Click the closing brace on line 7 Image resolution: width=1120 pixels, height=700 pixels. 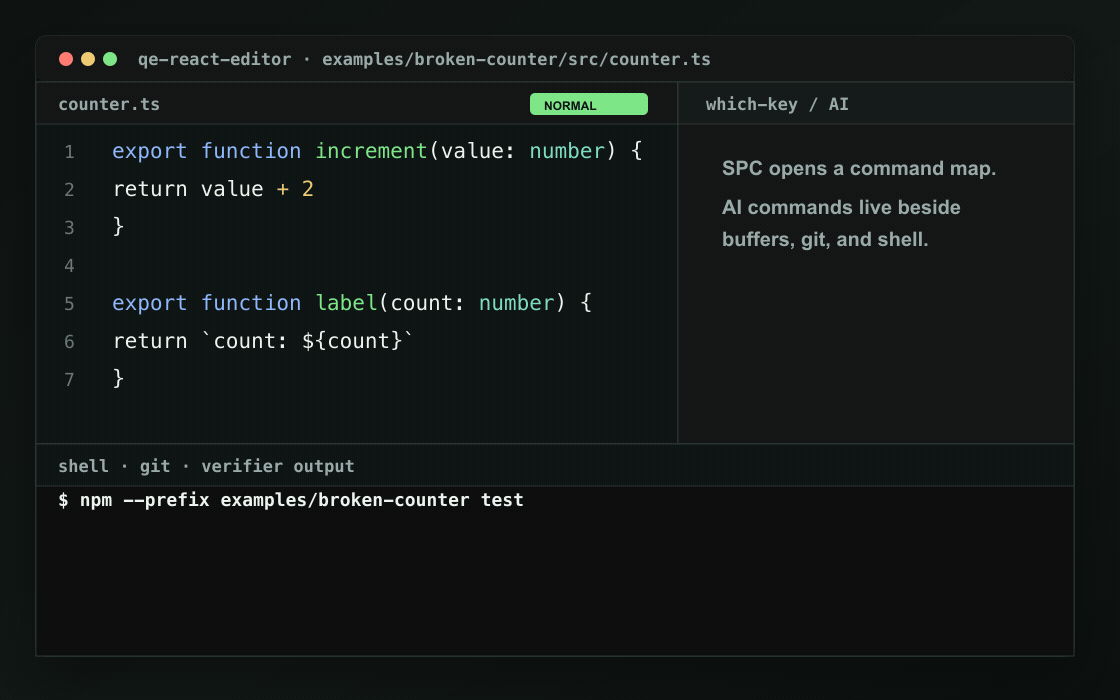(119, 379)
